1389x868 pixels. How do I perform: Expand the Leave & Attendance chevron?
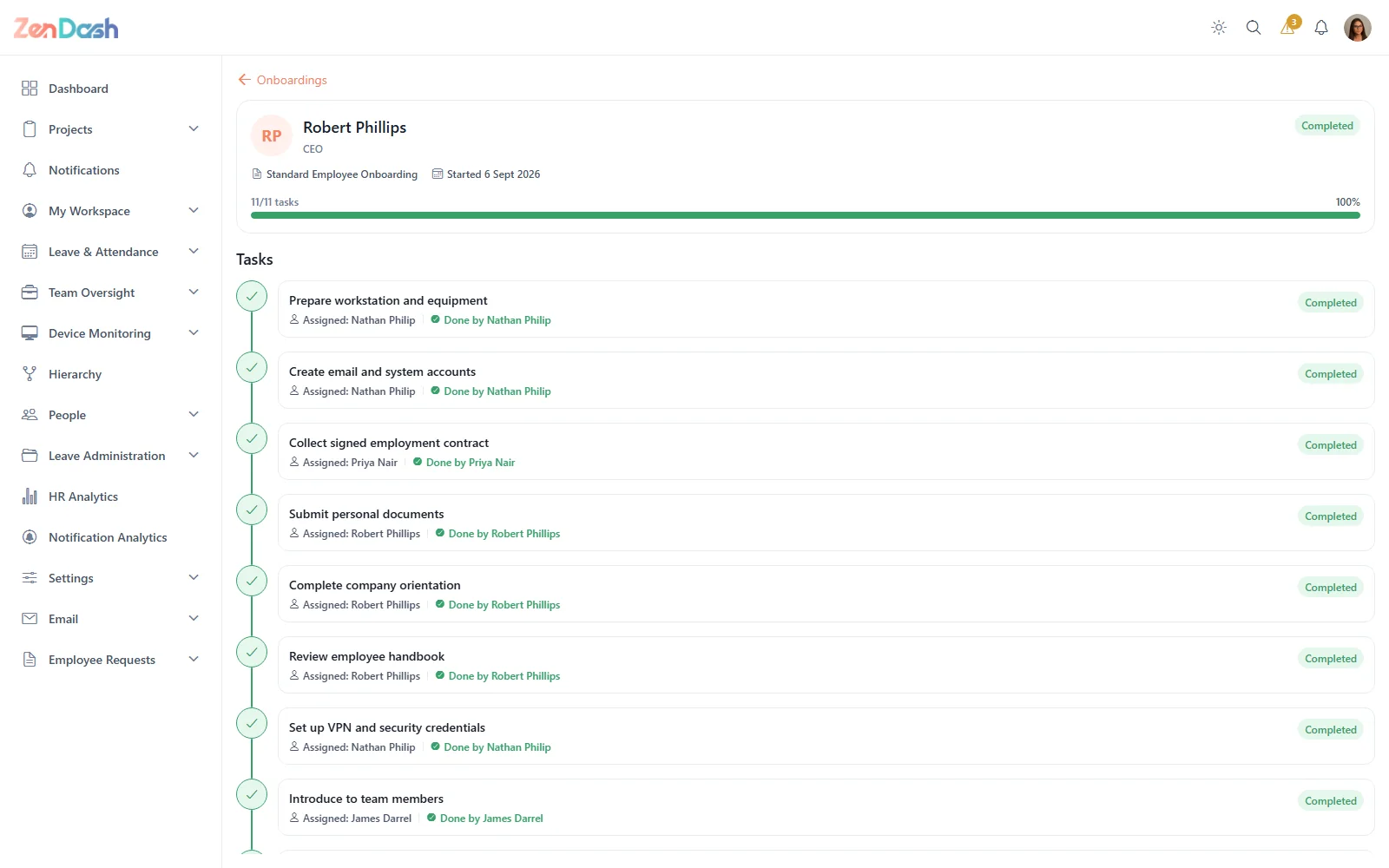pos(194,252)
